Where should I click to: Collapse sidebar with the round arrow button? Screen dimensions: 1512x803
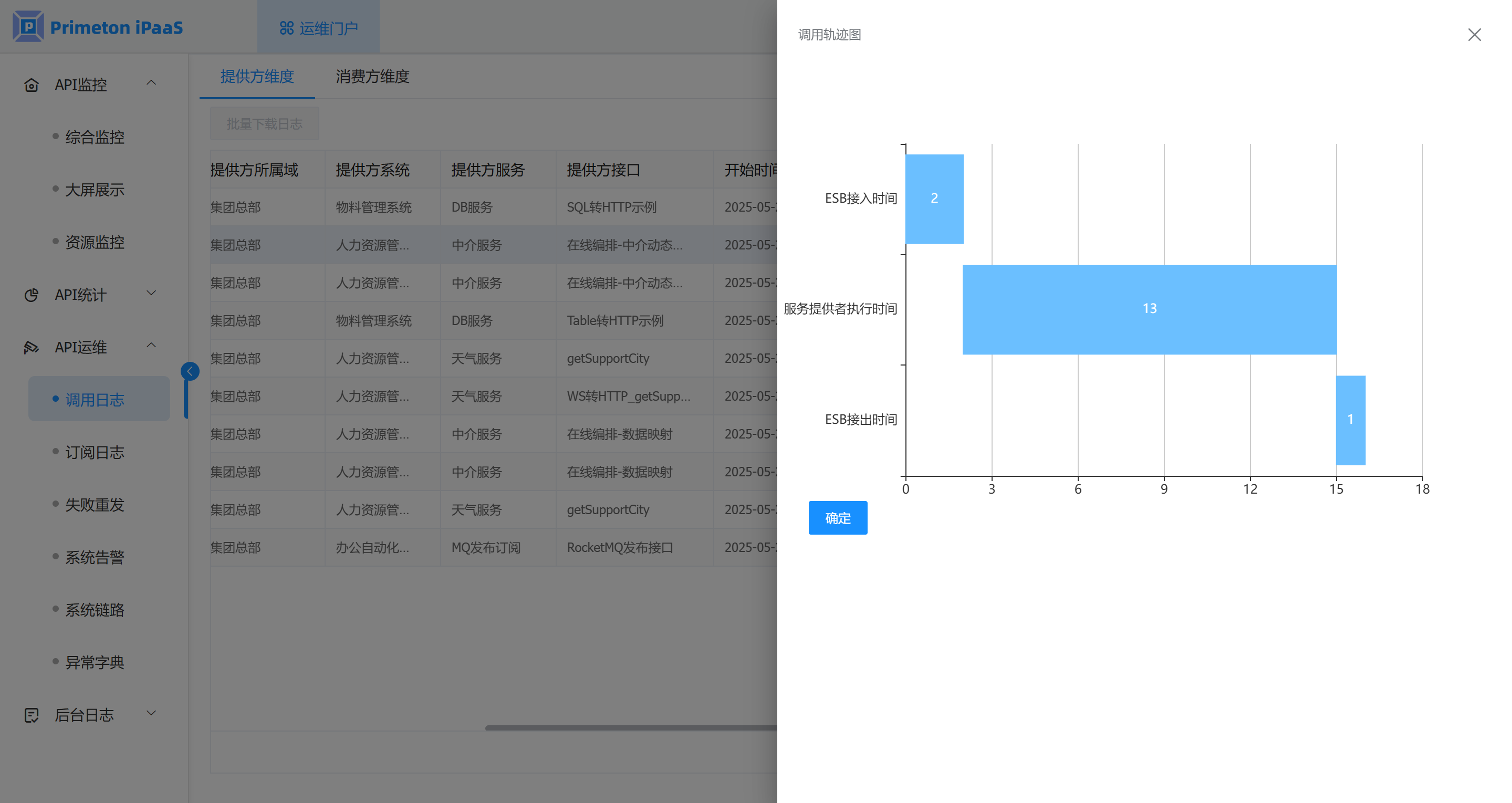point(190,371)
